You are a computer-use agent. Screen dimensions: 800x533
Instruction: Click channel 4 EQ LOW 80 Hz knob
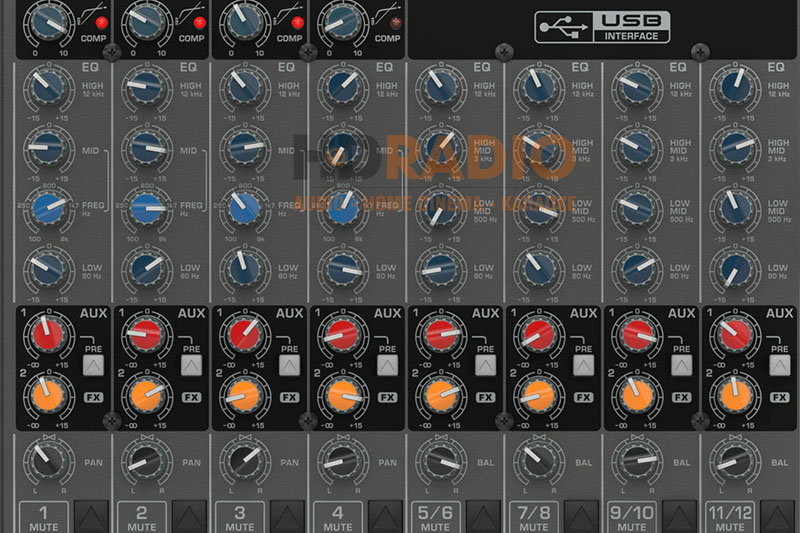(339, 266)
